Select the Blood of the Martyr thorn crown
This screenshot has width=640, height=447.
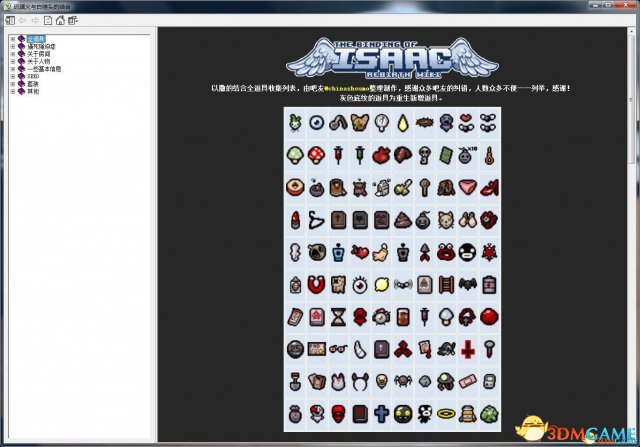point(424,122)
